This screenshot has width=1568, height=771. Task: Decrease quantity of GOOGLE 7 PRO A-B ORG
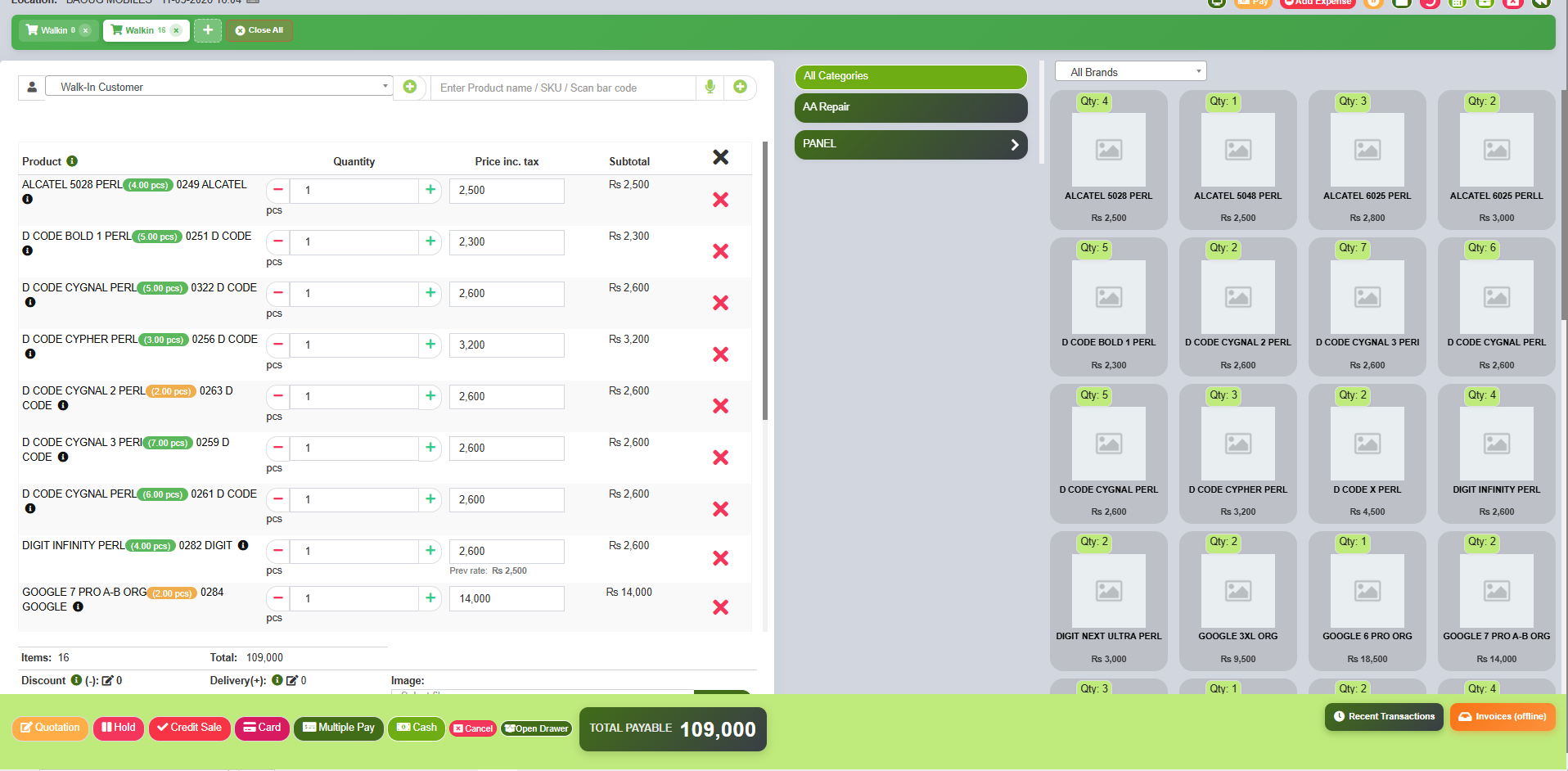tap(277, 598)
